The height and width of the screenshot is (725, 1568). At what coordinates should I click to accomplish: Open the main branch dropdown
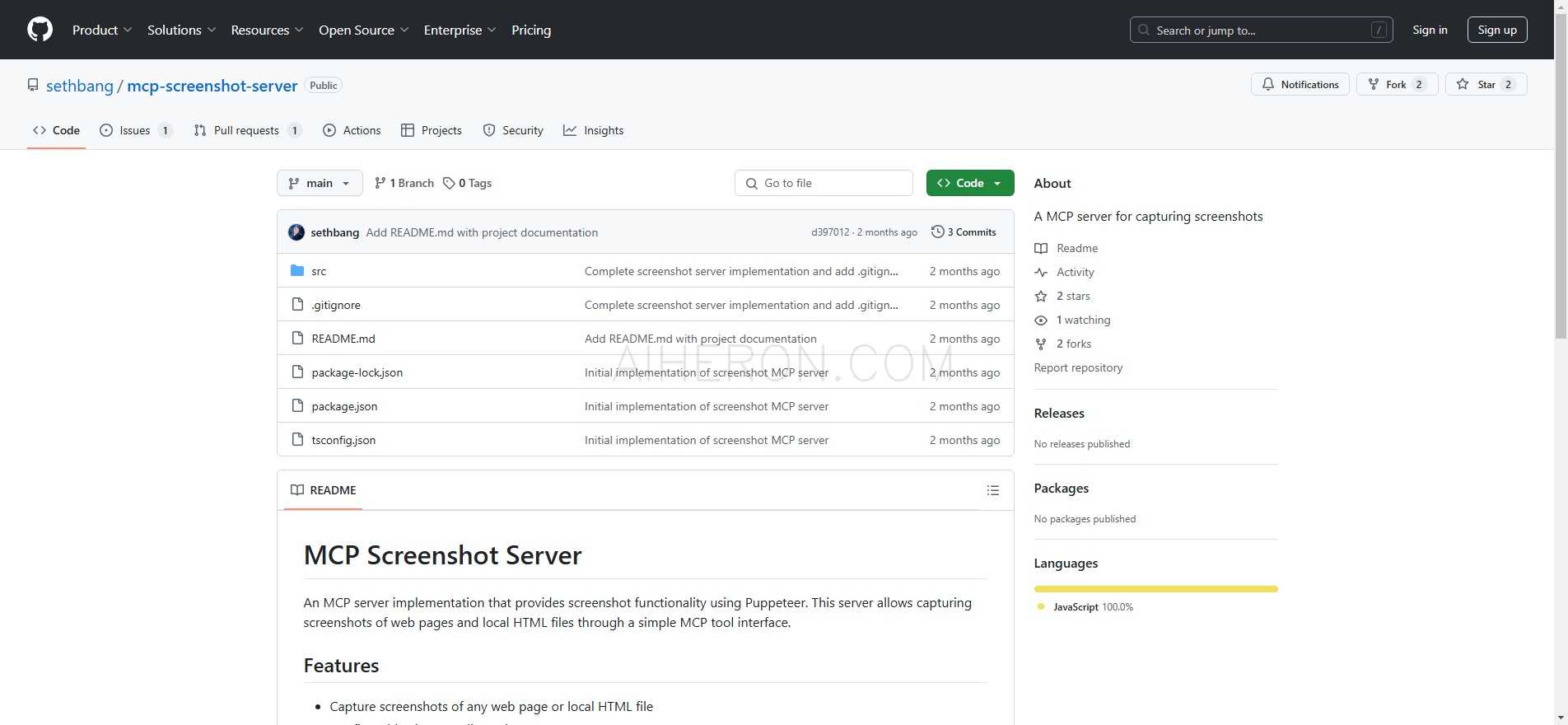(x=320, y=183)
